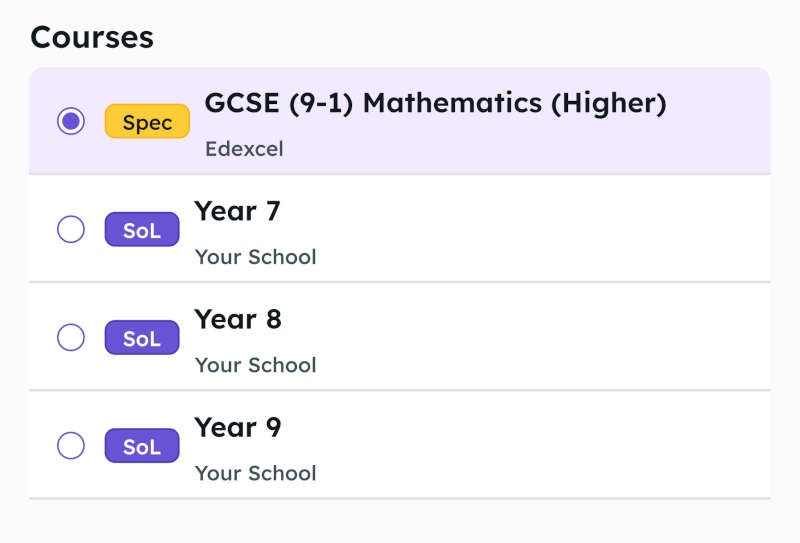Choose the Year 7 radio button
800x543 pixels.
71,230
